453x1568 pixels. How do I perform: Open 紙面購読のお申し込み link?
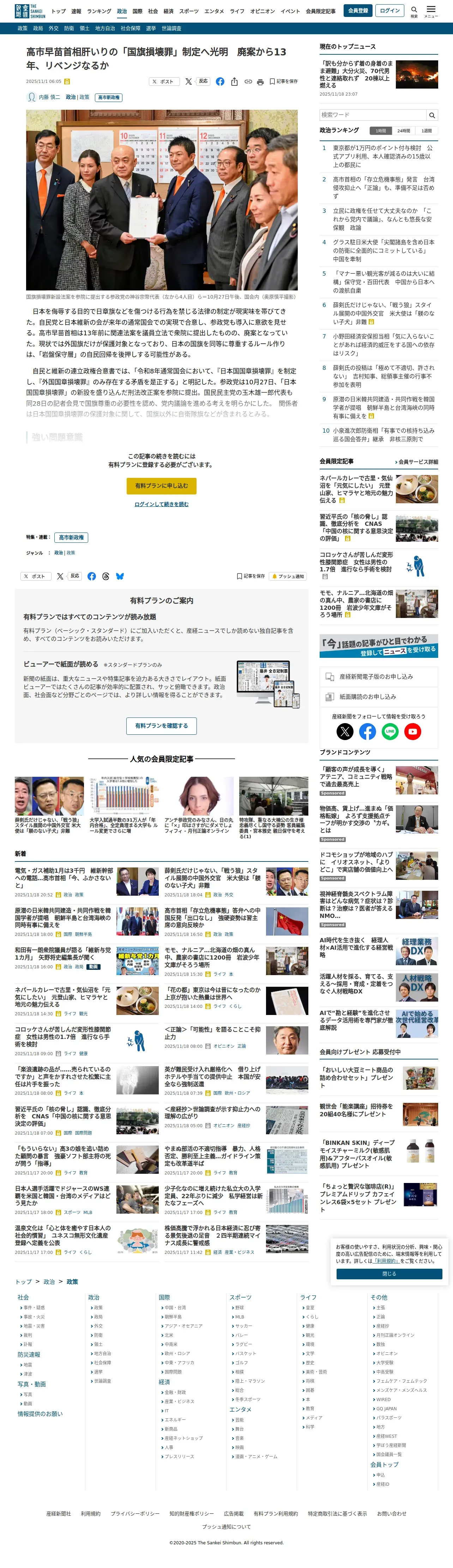click(379, 696)
